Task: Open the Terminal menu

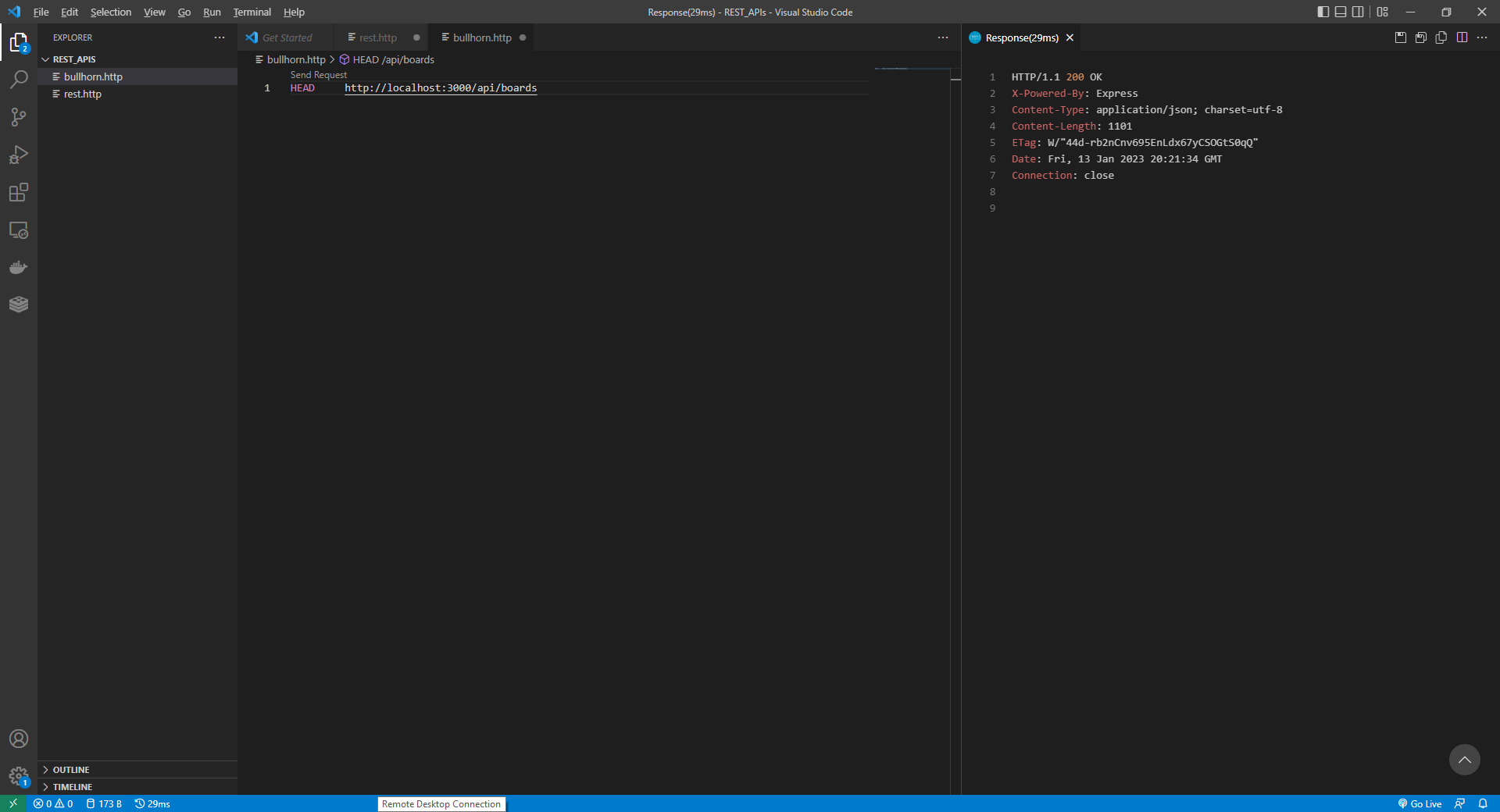Action: pos(252,12)
